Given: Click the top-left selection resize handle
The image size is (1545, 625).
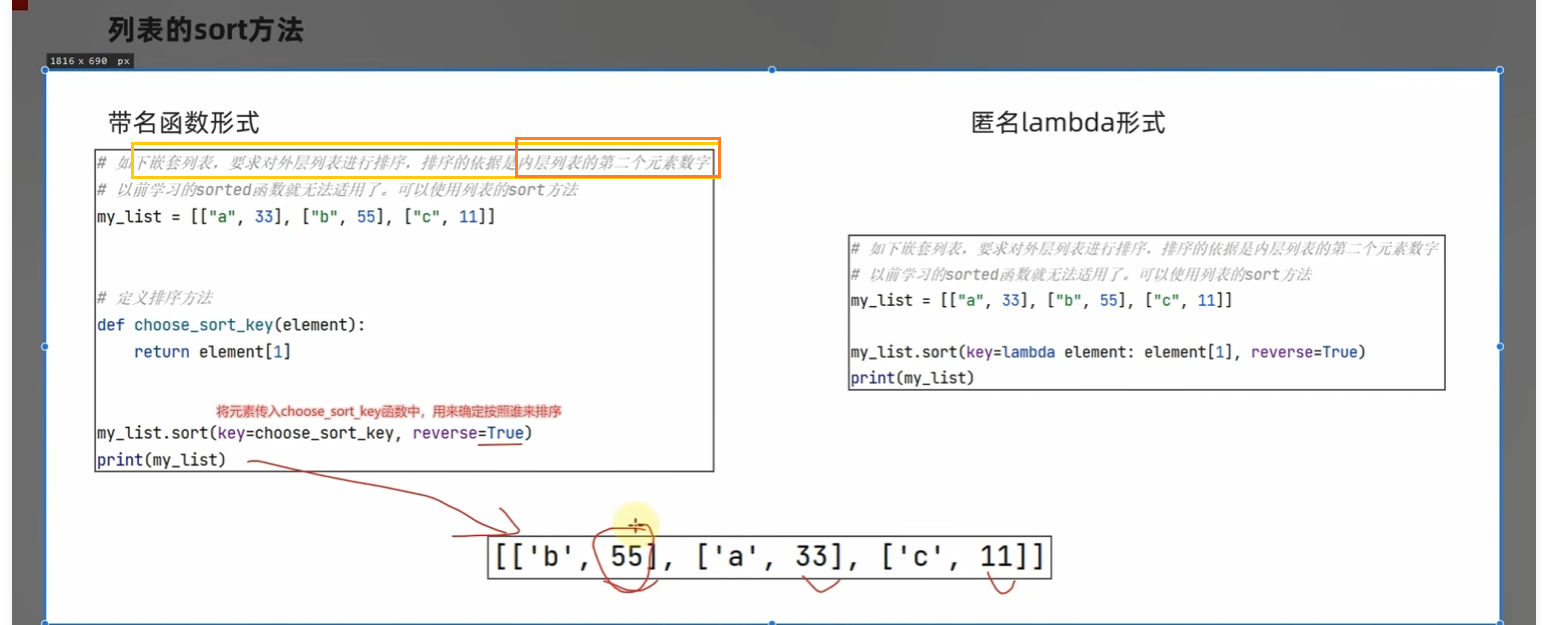Looking at the screenshot, I should tap(46, 70).
